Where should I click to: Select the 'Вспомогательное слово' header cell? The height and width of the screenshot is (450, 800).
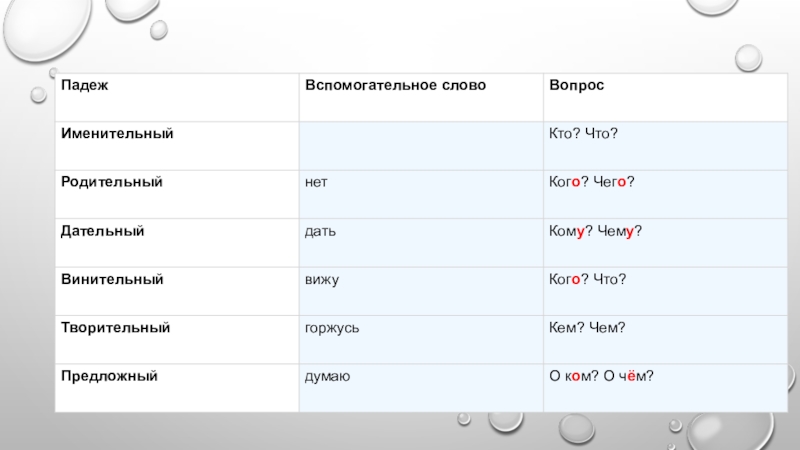point(395,85)
